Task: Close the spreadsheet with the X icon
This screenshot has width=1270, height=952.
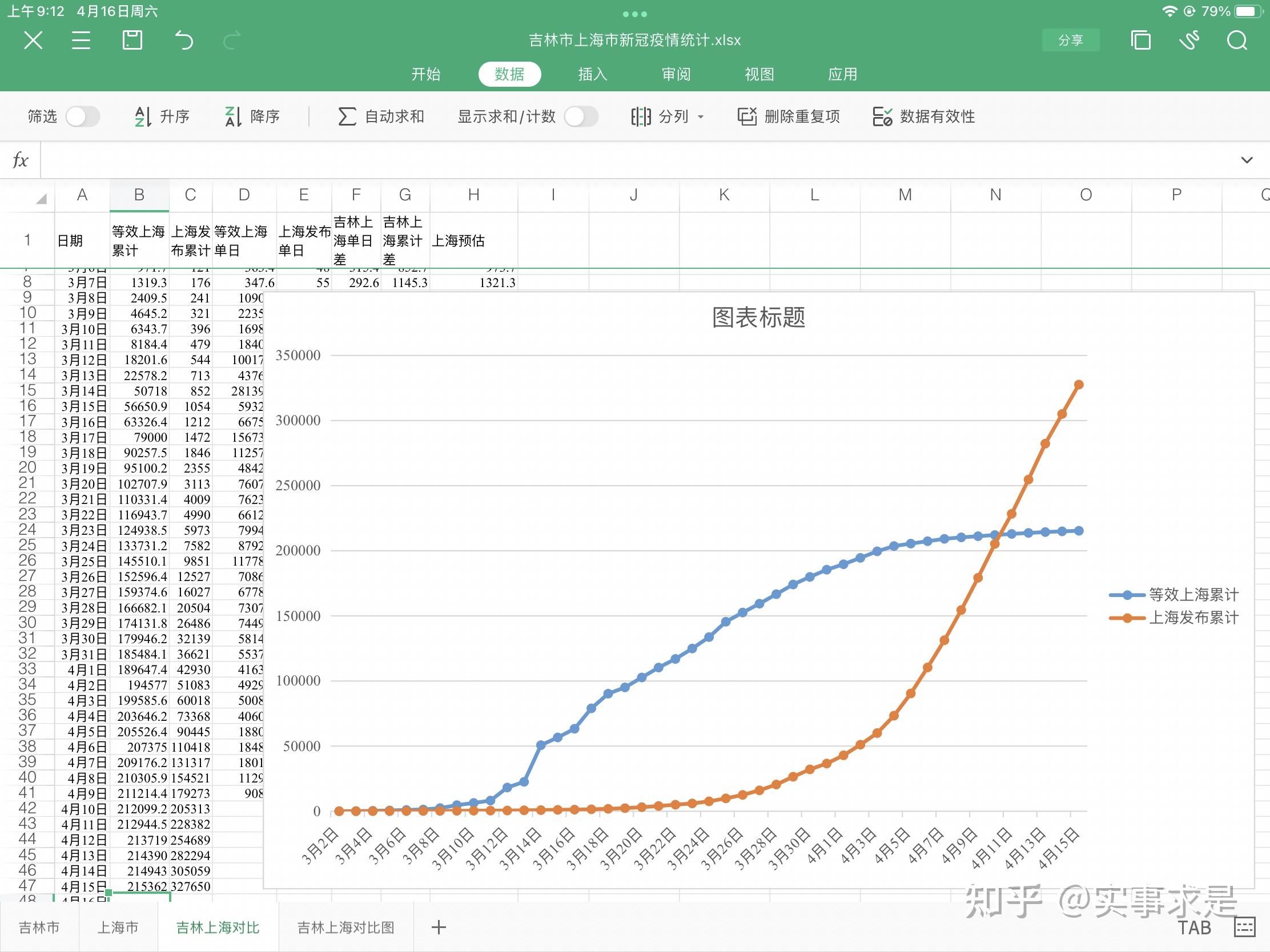Action: (x=33, y=40)
